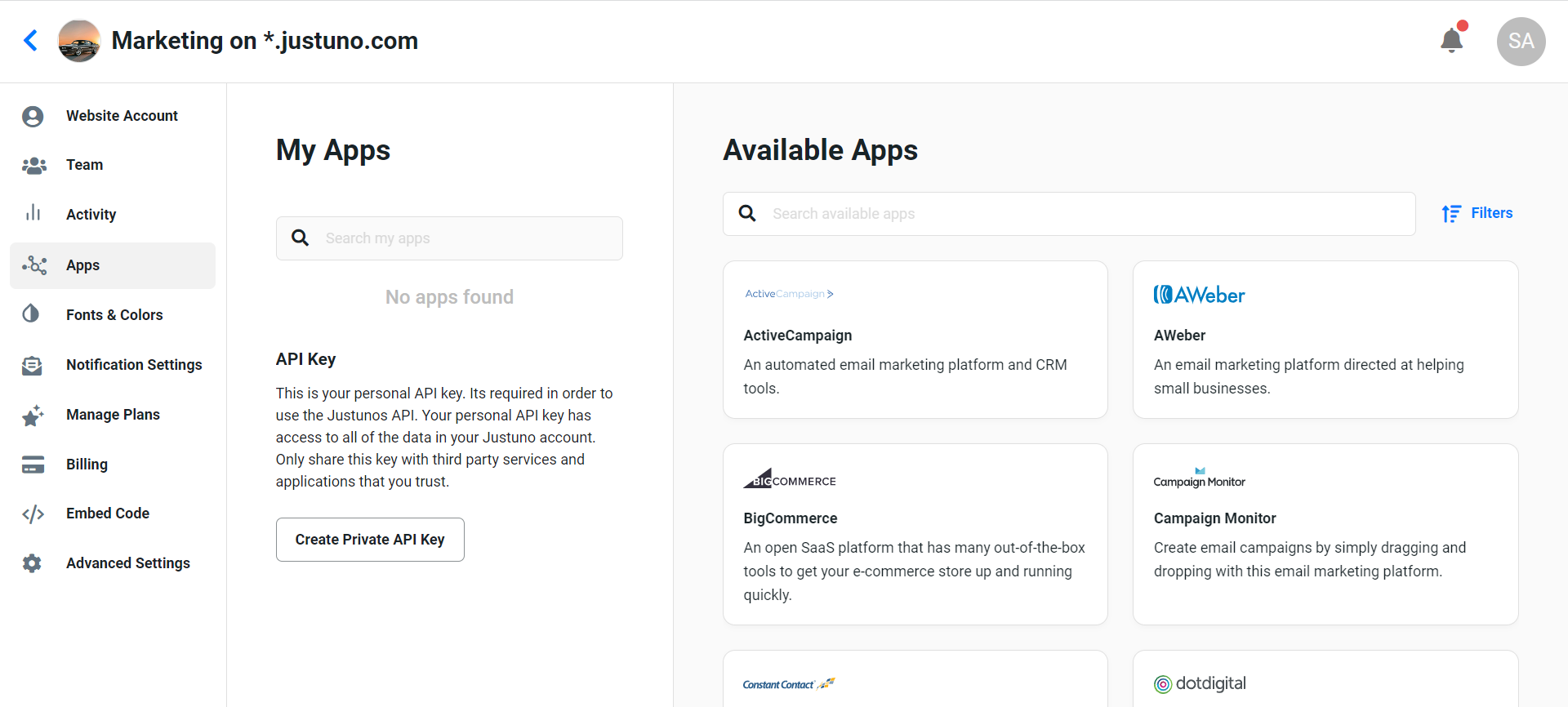Screen dimensions: 1568x707
Task: Click the "My Apps" heading
Action: pyautogui.click(x=333, y=150)
